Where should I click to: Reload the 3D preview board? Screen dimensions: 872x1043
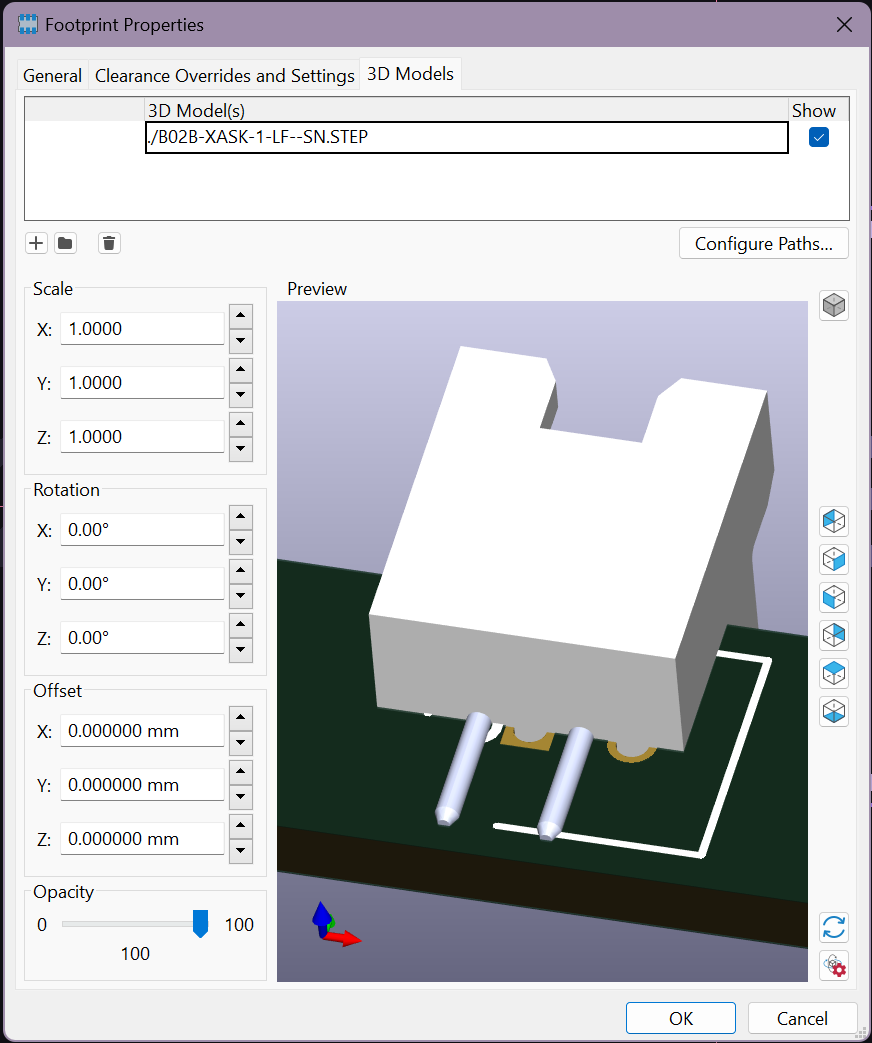[833, 927]
